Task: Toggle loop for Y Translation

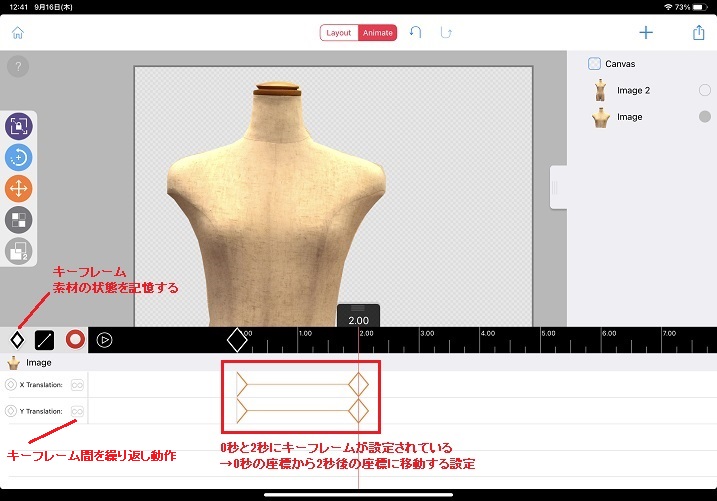Action: 76,411
